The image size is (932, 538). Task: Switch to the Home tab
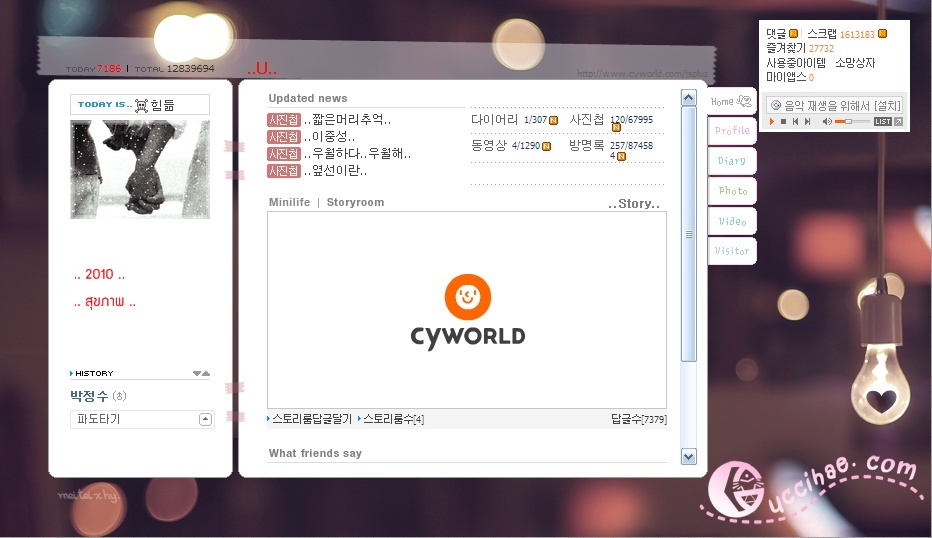(732, 101)
